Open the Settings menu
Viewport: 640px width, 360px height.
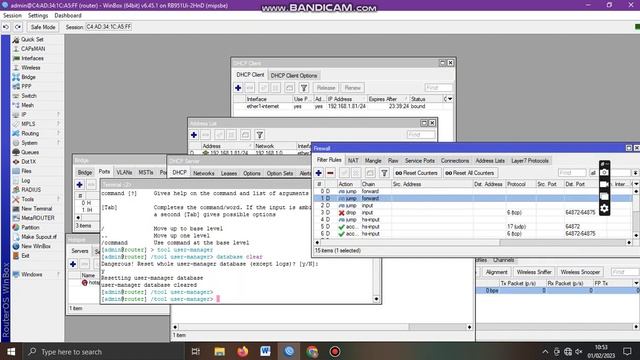coord(38,16)
